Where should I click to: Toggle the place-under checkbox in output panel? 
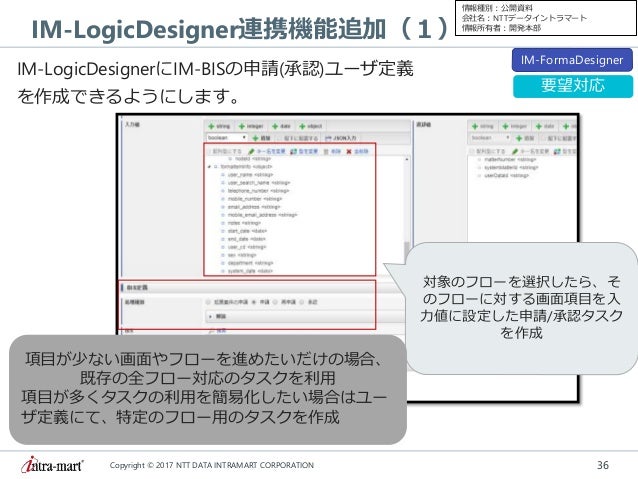544,138
